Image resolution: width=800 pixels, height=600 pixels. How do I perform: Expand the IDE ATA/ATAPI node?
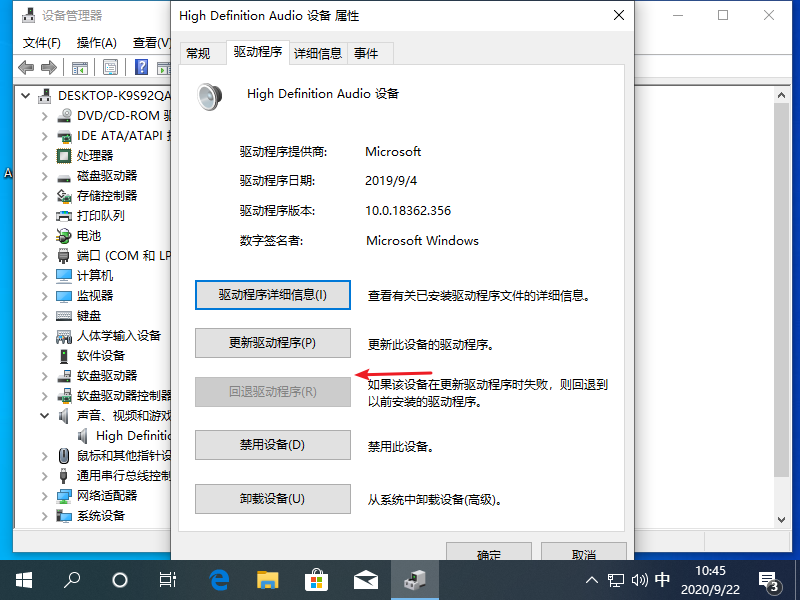click(45, 136)
